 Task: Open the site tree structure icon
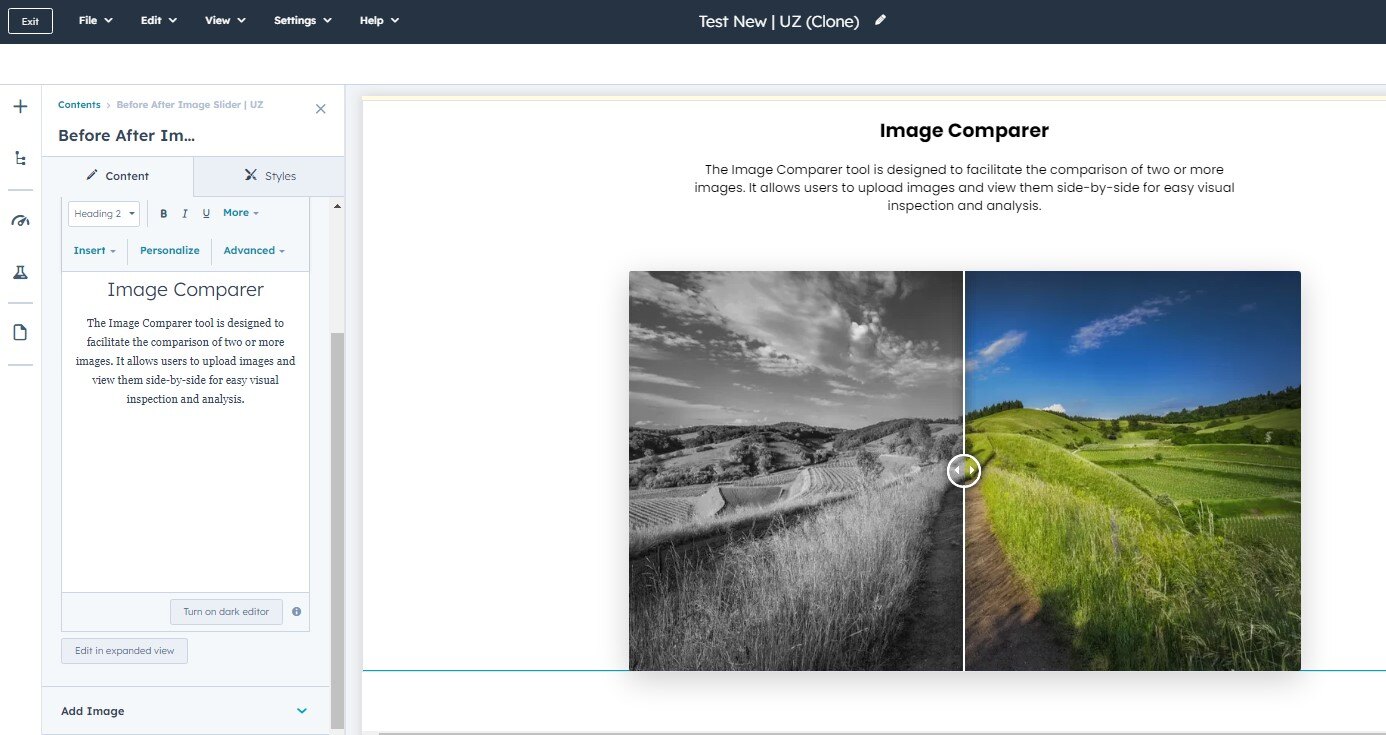(x=20, y=158)
